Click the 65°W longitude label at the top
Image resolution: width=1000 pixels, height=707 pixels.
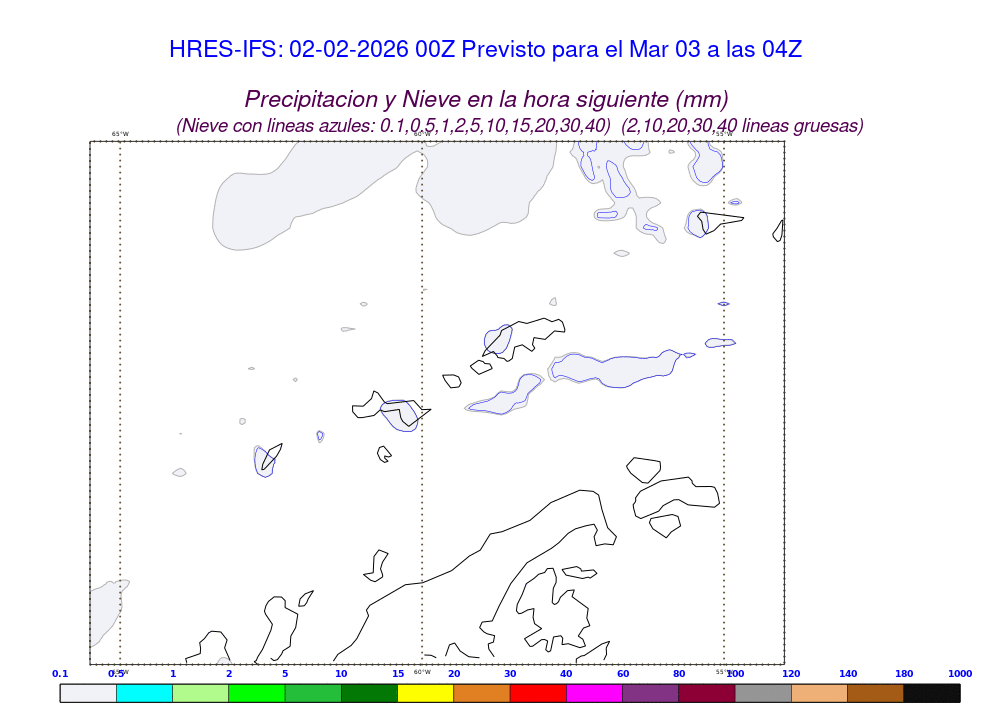pos(120,134)
